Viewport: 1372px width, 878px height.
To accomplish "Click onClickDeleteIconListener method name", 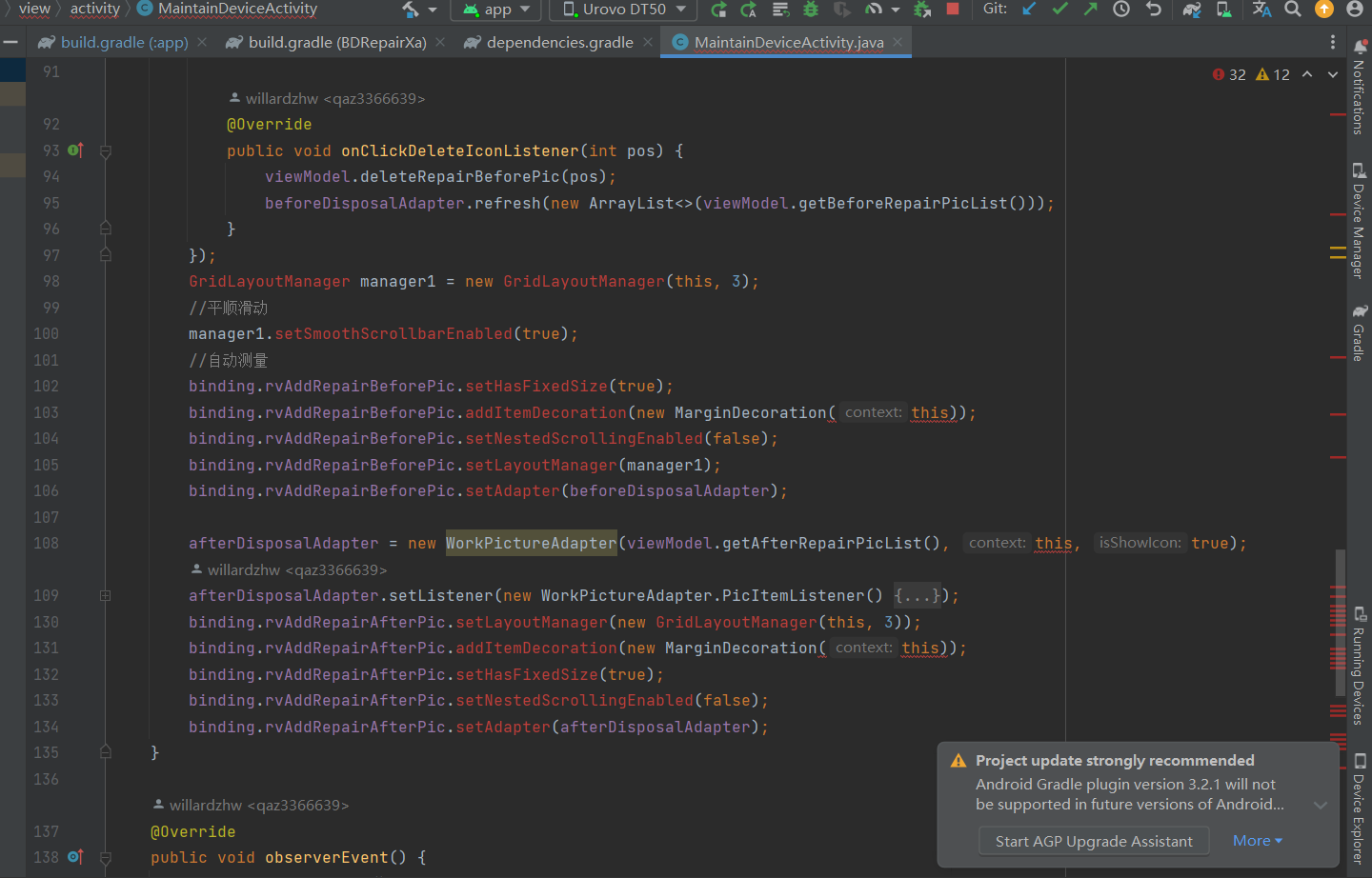I will (460, 150).
